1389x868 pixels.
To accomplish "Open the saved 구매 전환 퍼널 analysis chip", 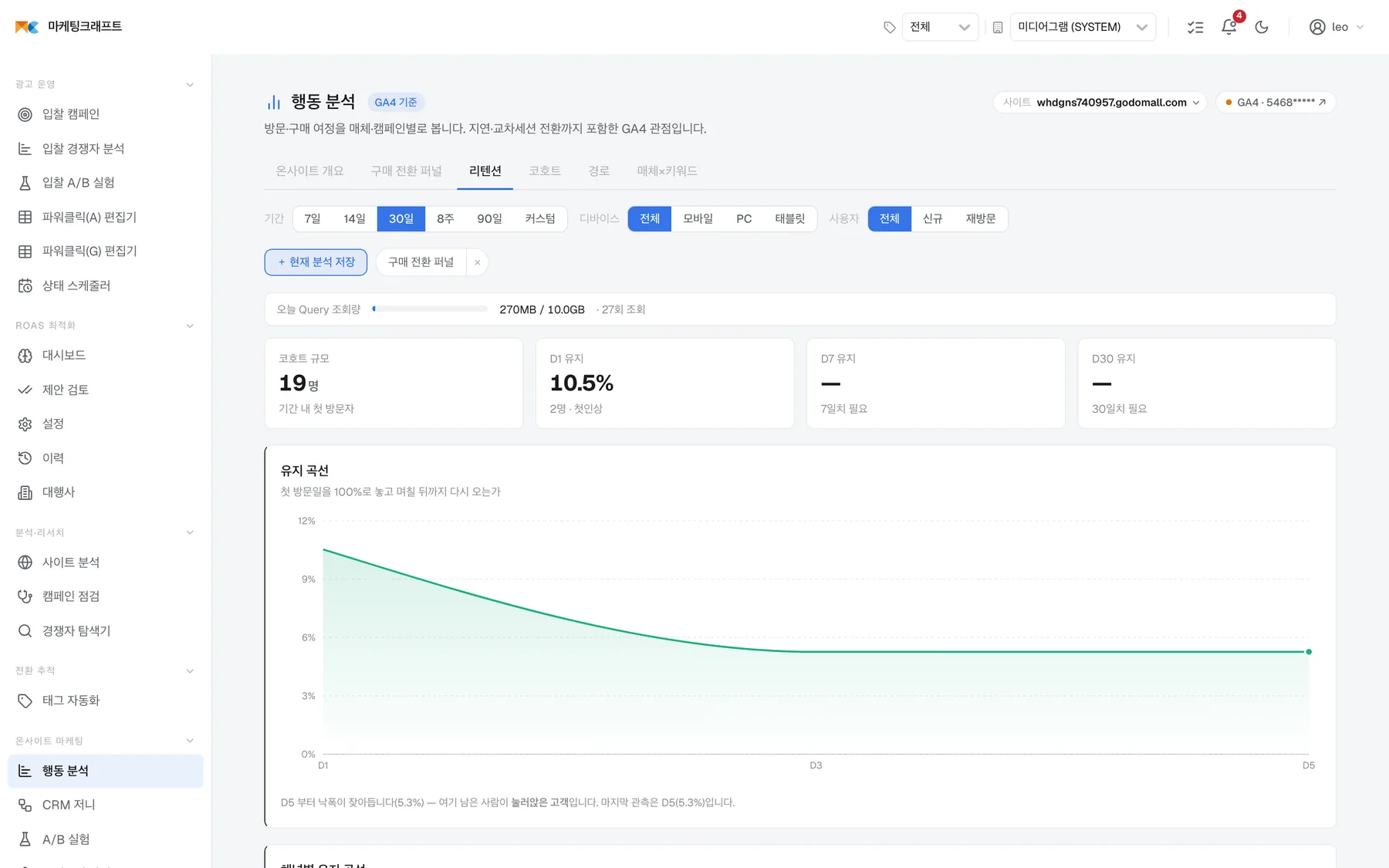I will (x=421, y=262).
